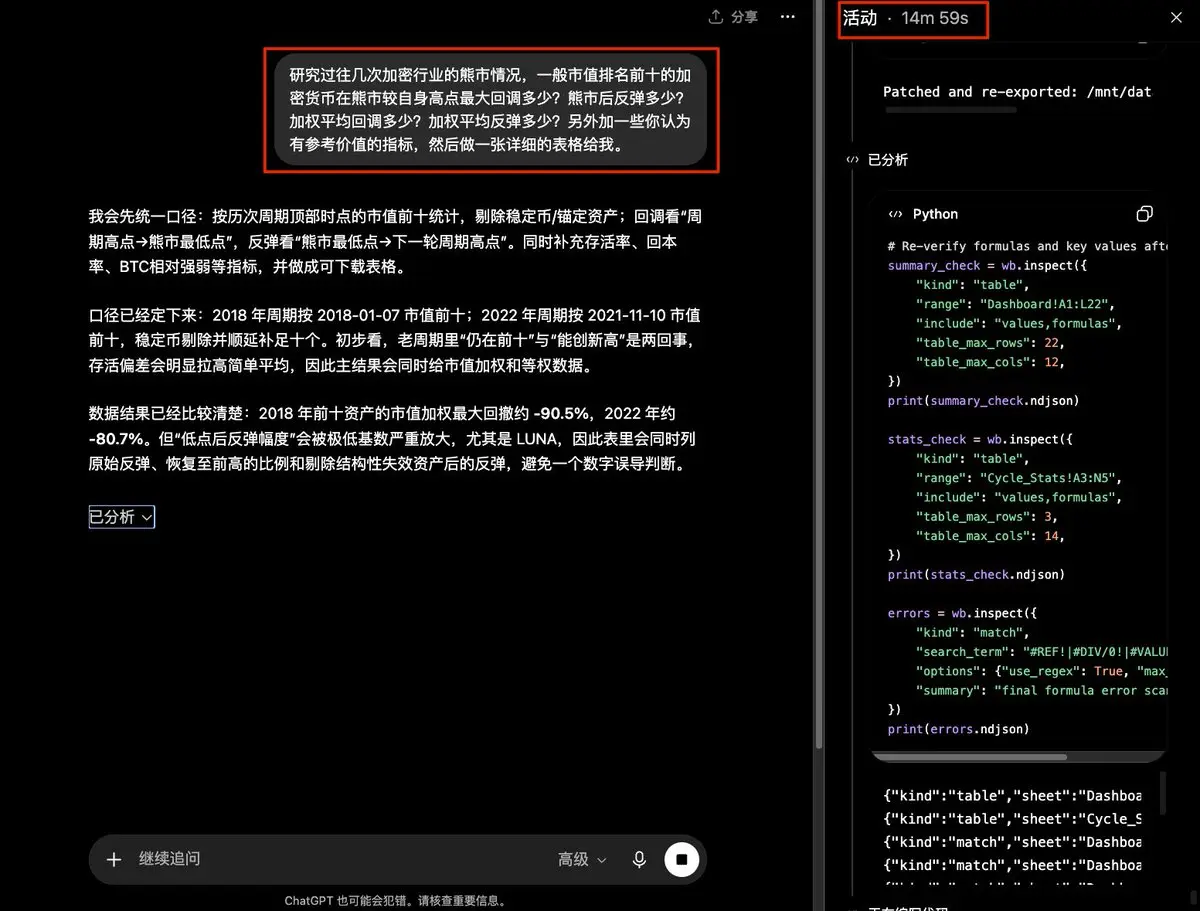The height and width of the screenshot is (911, 1200).
Task: Click the plus attachment icon in input bar
Action: [114, 859]
